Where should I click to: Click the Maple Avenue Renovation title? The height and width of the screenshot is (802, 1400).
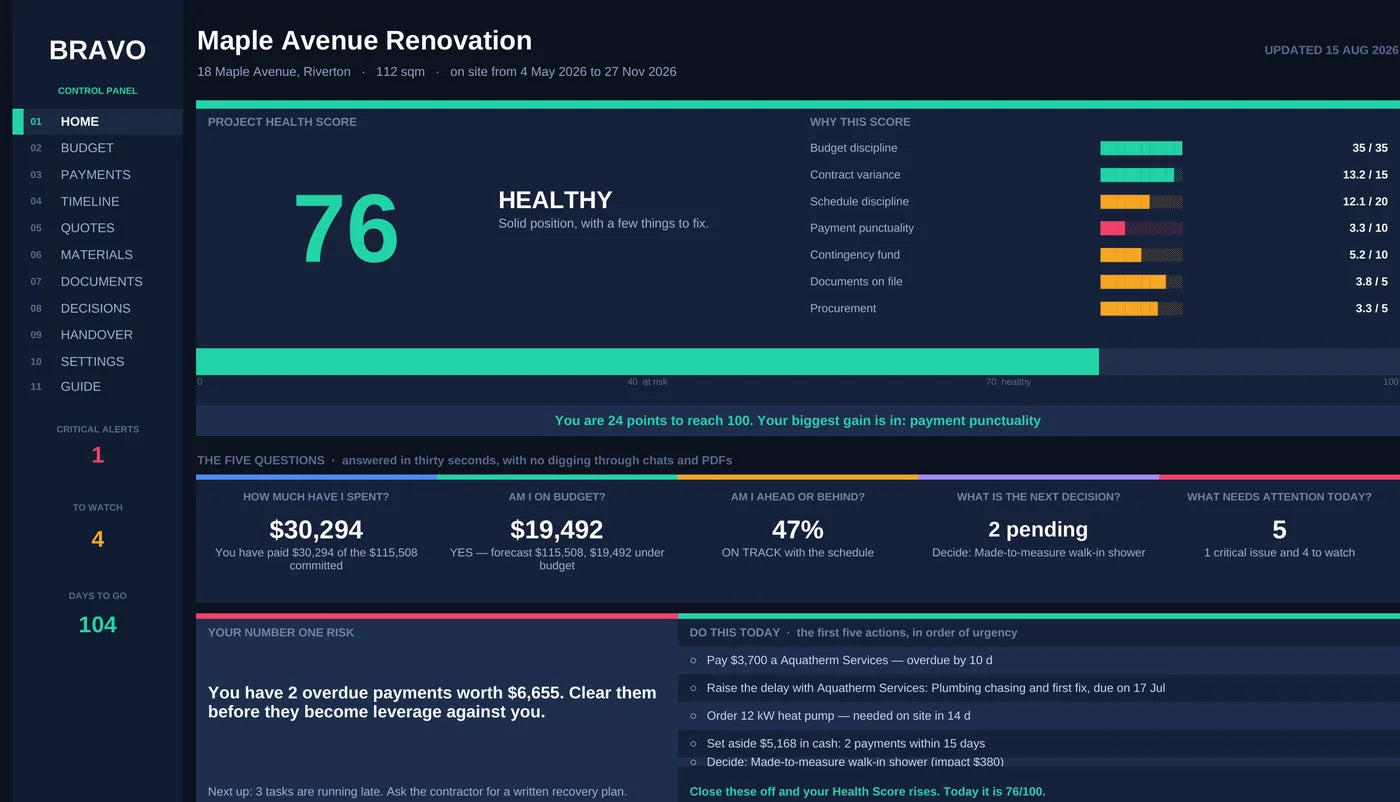(364, 41)
